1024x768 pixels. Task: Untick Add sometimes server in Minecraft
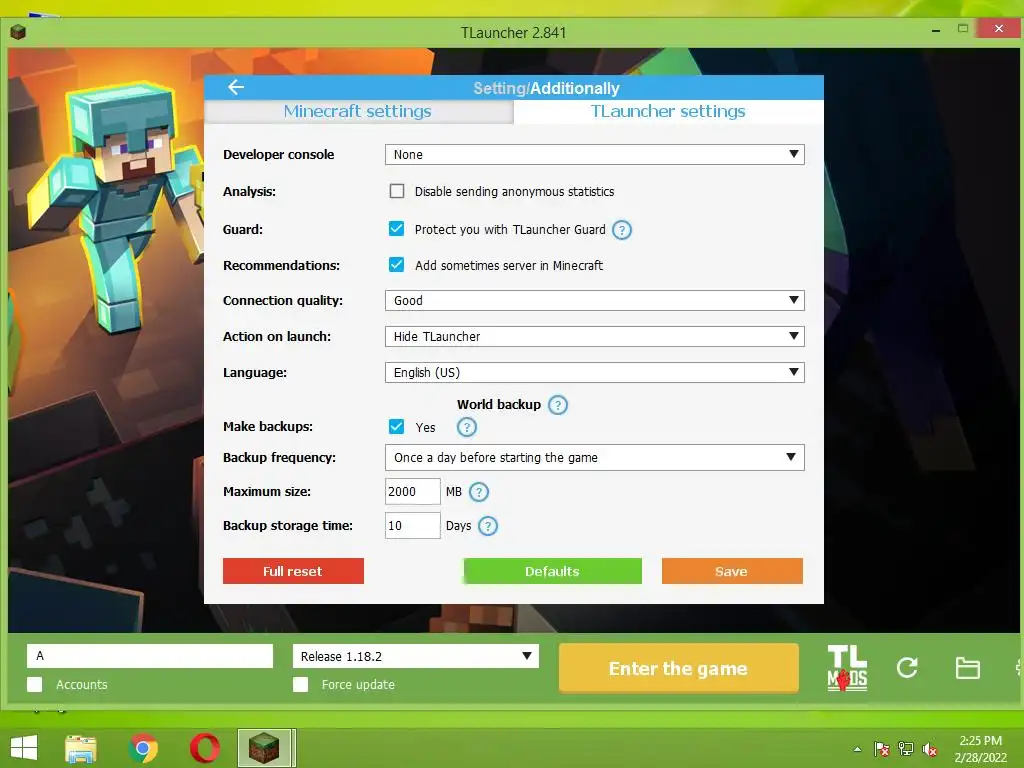click(x=396, y=264)
